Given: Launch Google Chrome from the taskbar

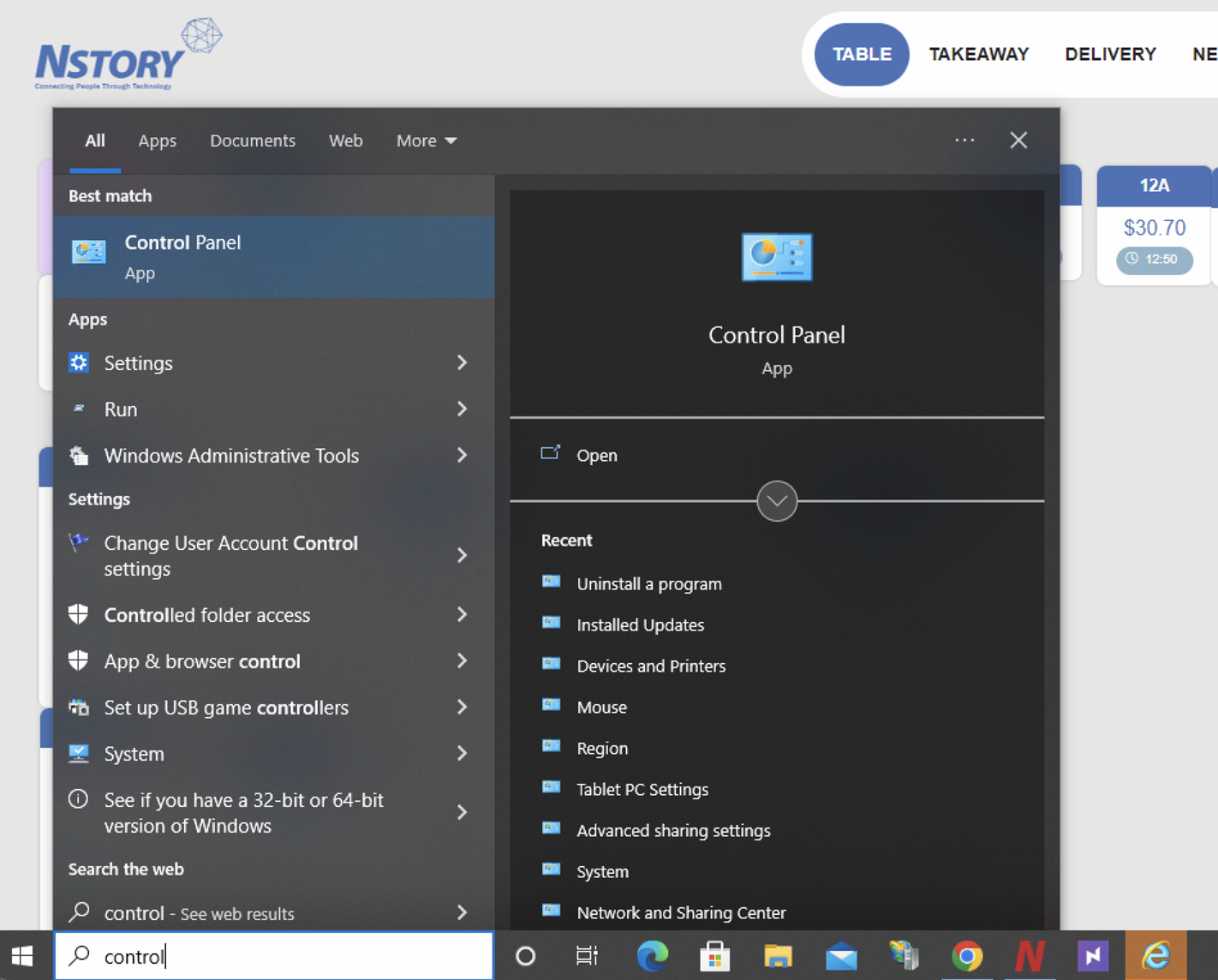Looking at the screenshot, I should pyautogui.click(x=967, y=955).
